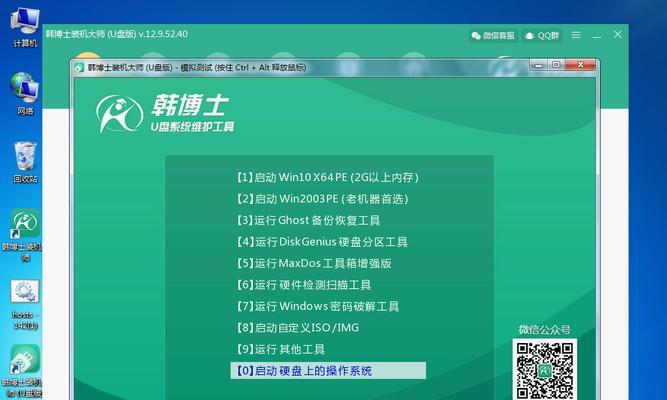667x400 pixels.
Task: Minimize the 模拟测试 window
Action: coord(539,65)
